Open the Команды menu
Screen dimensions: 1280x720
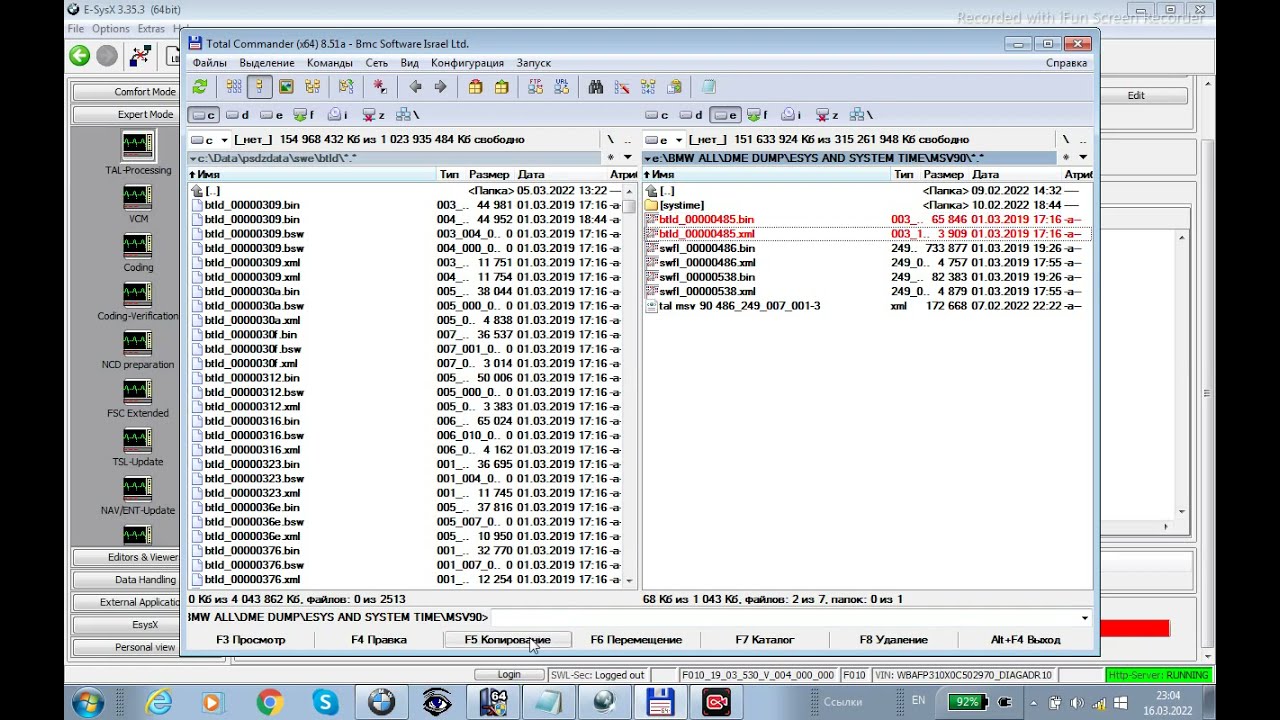point(330,63)
